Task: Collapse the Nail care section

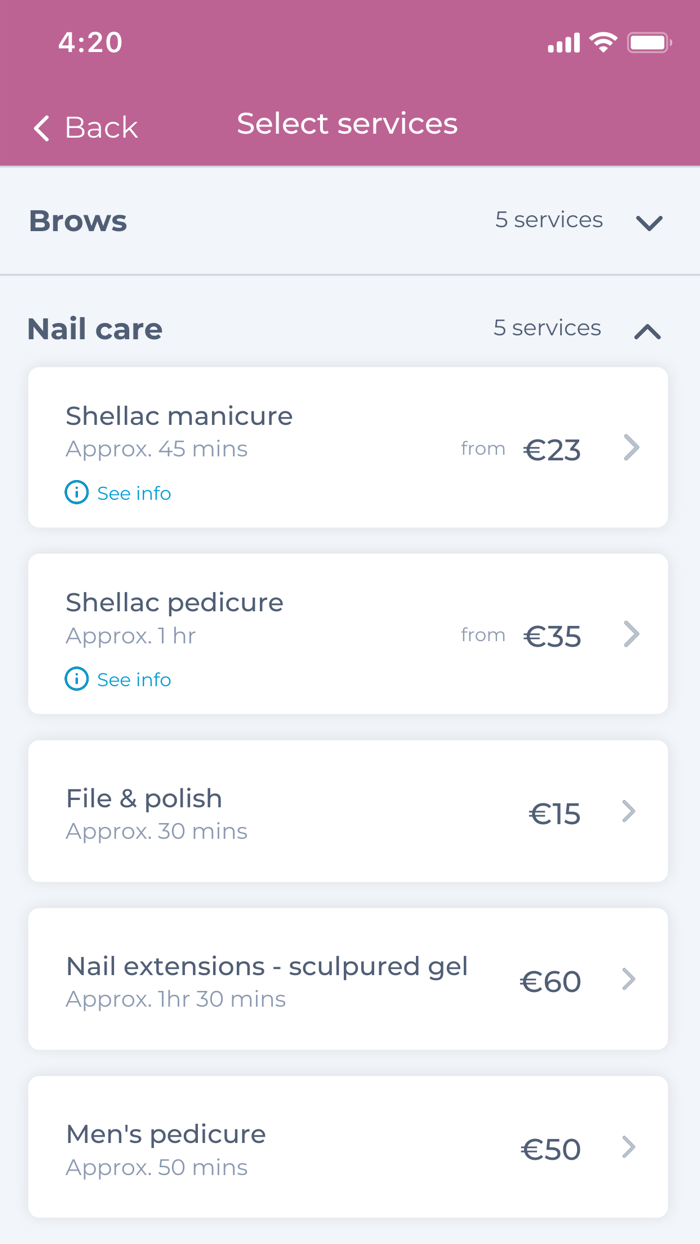Action: (x=647, y=331)
